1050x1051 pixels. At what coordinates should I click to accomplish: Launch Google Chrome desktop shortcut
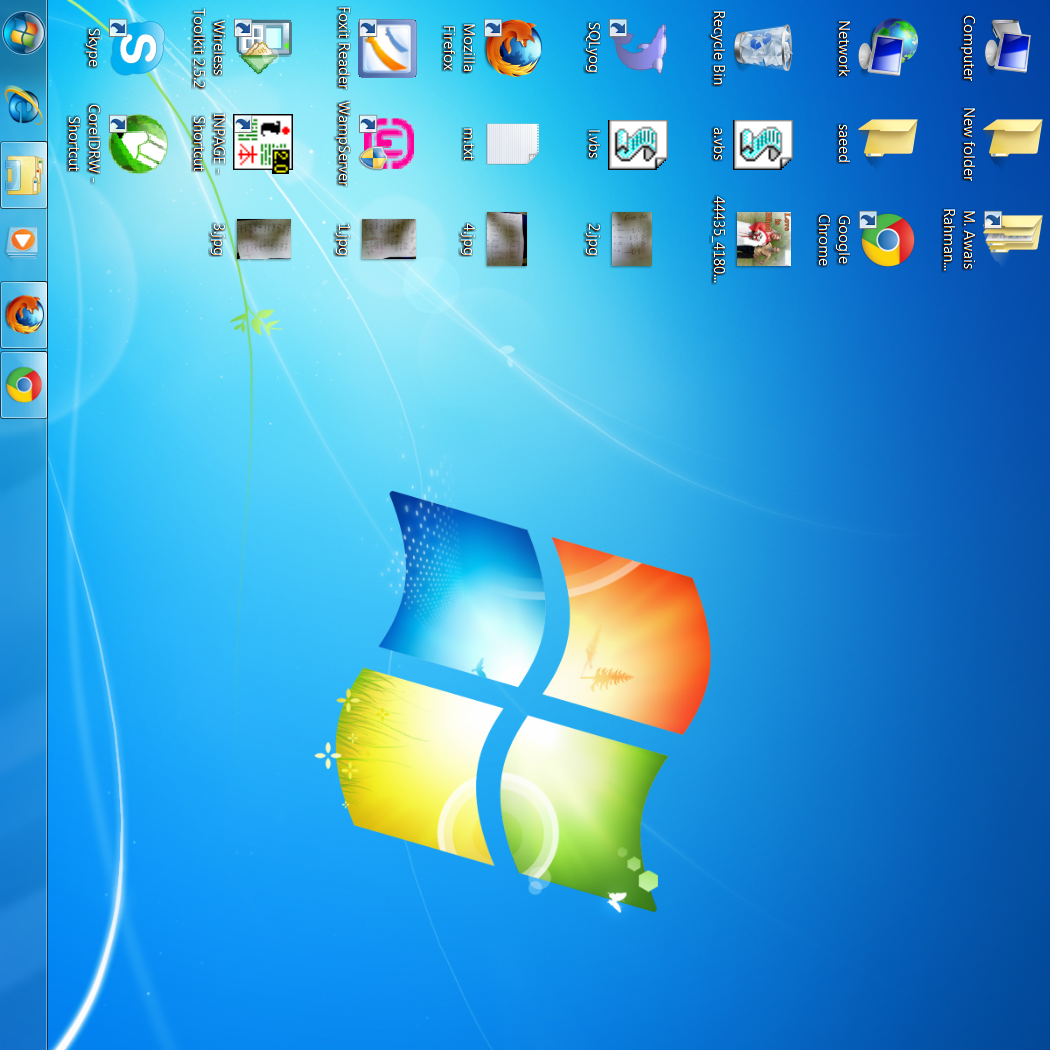pos(887,239)
